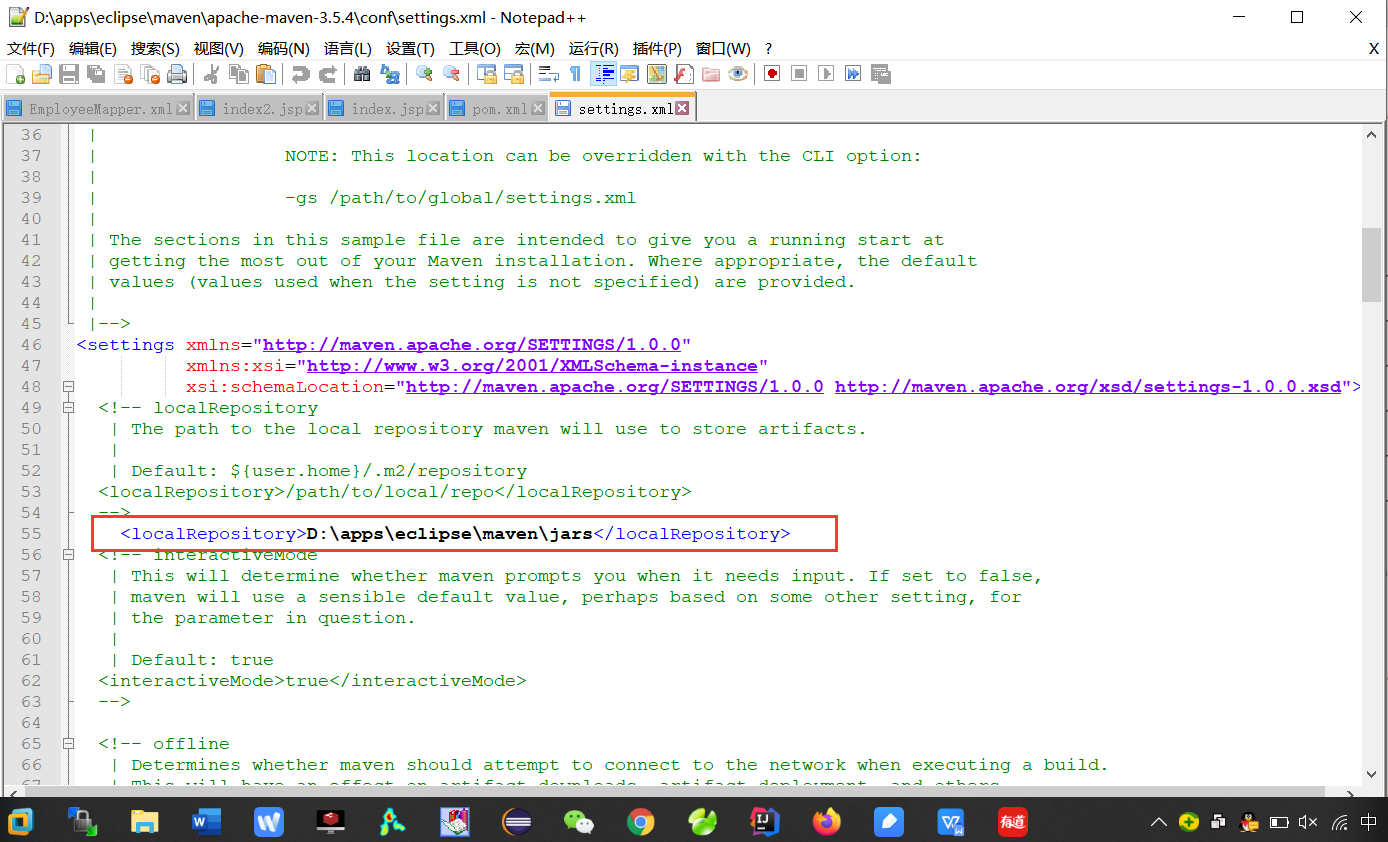Viewport: 1388px width, 842px height.
Task: Open WeChat from the taskbar
Action: point(578,822)
